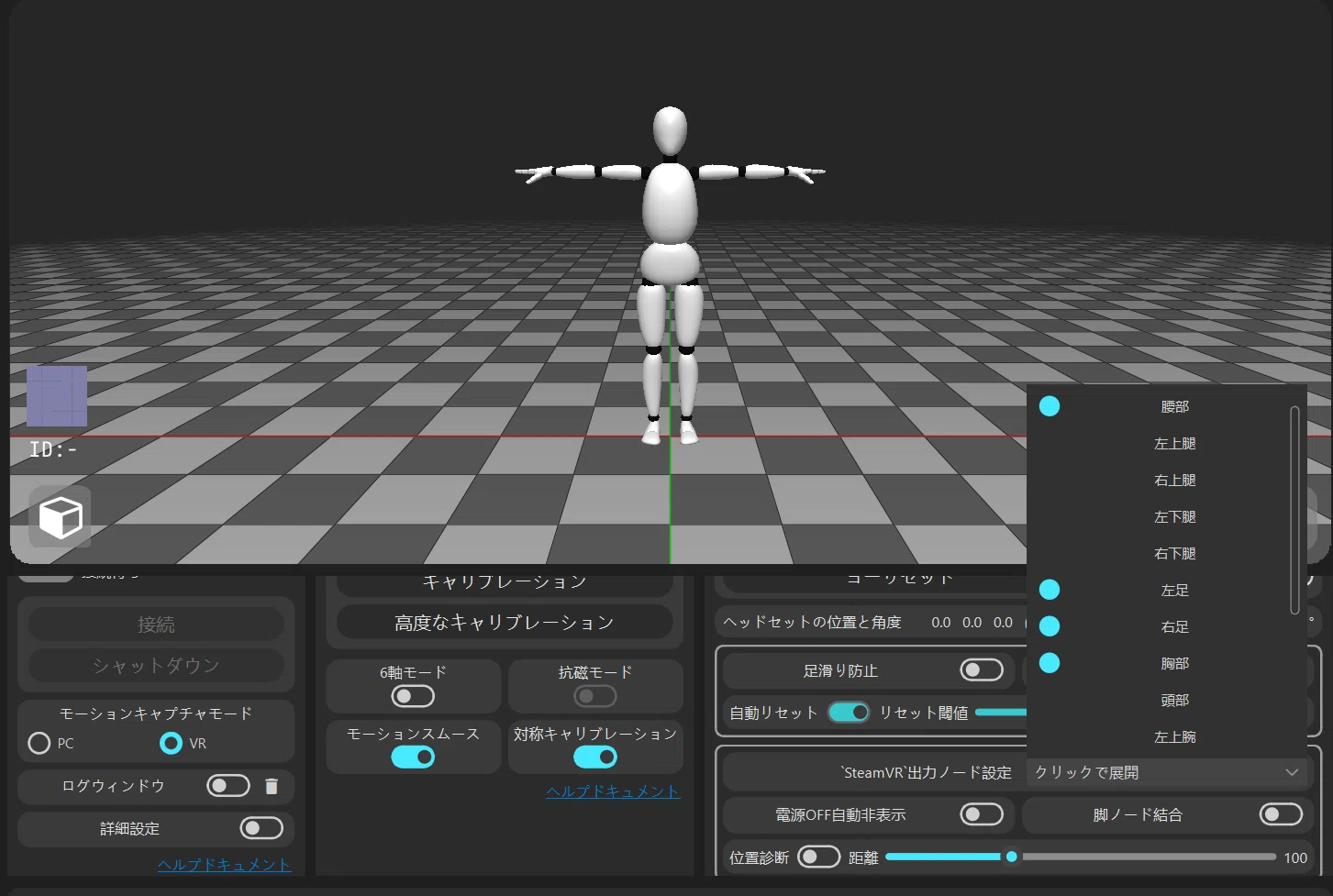Select 右足 in the node list
This screenshot has width=1333, height=896.
(x=1167, y=626)
